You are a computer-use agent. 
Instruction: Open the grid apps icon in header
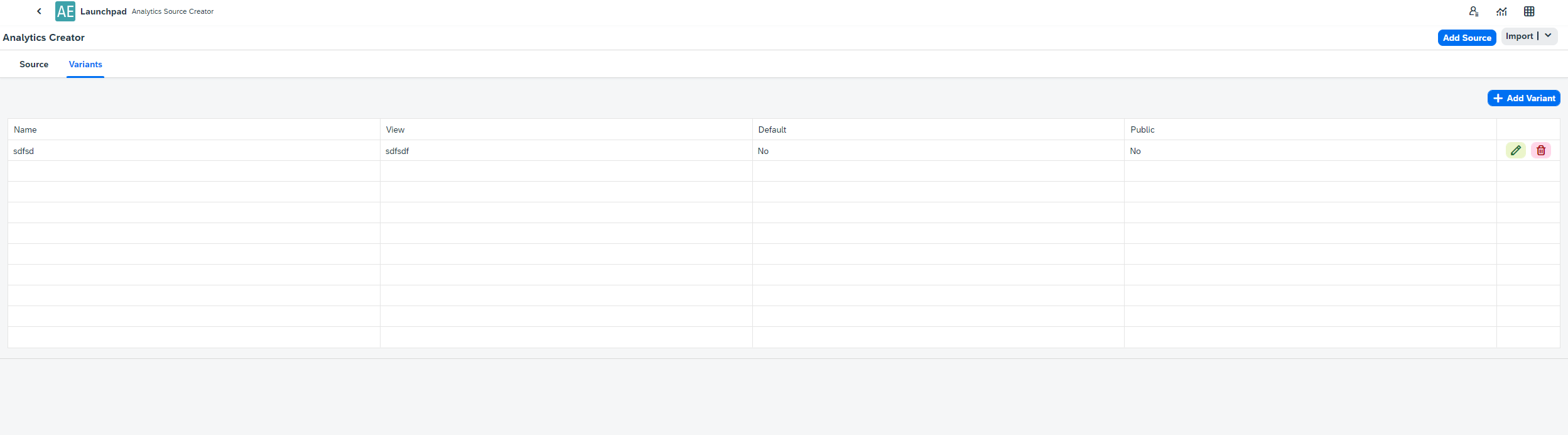coord(1529,11)
